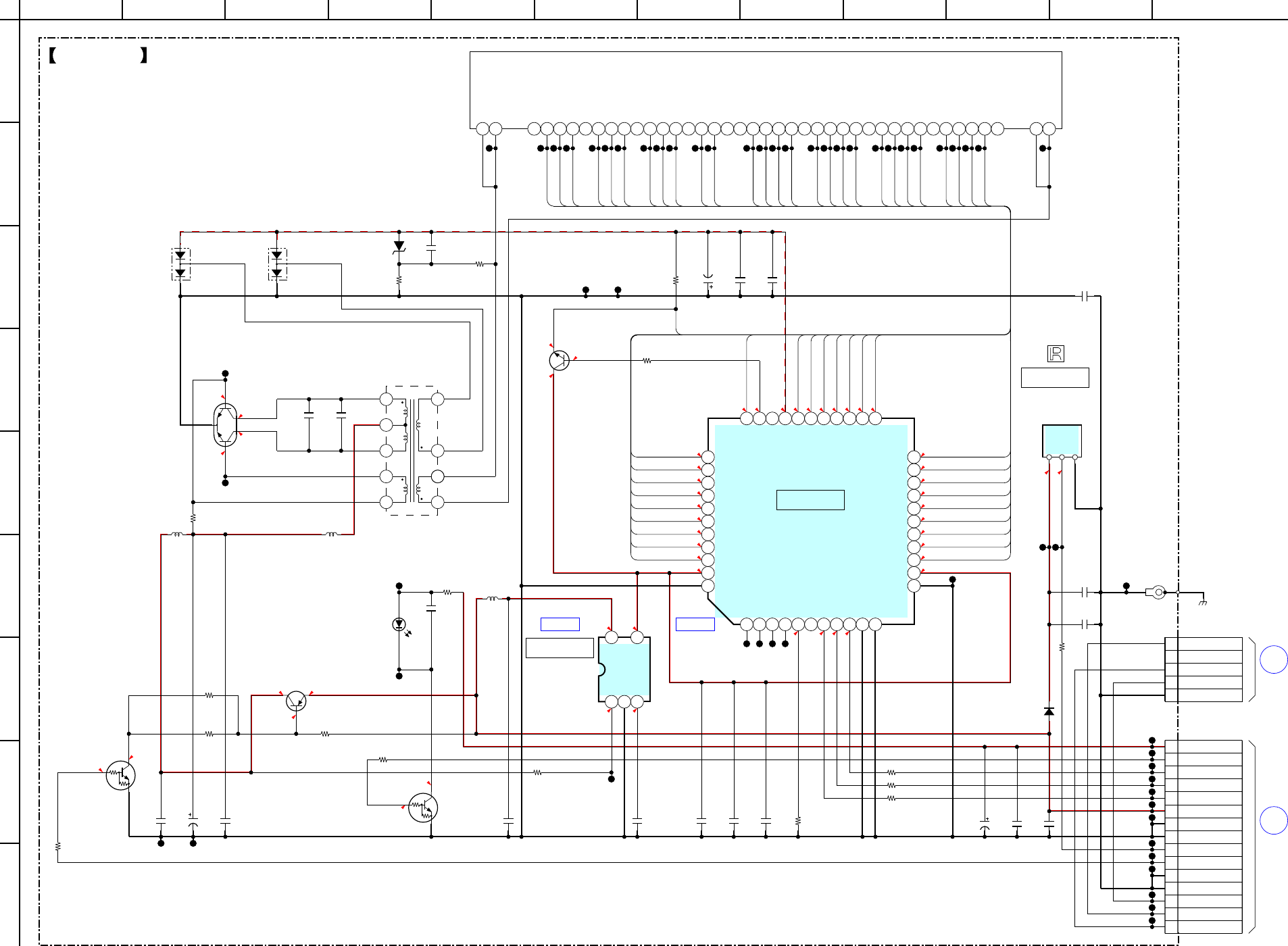This screenshot has width=1288, height=946.
Task: Select the diode above the lower connector
Action: click(1049, 712)
